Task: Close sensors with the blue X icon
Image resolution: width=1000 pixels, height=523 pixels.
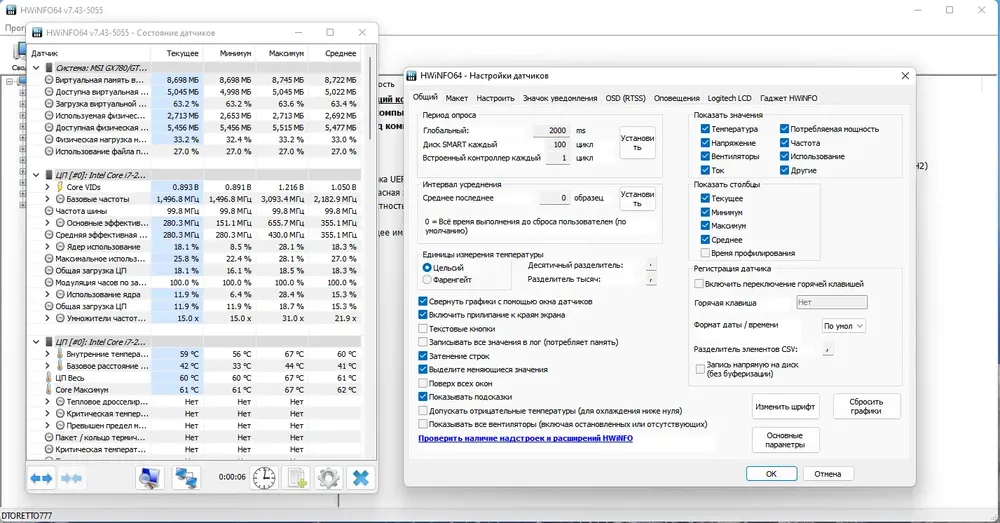Action: 360,478
